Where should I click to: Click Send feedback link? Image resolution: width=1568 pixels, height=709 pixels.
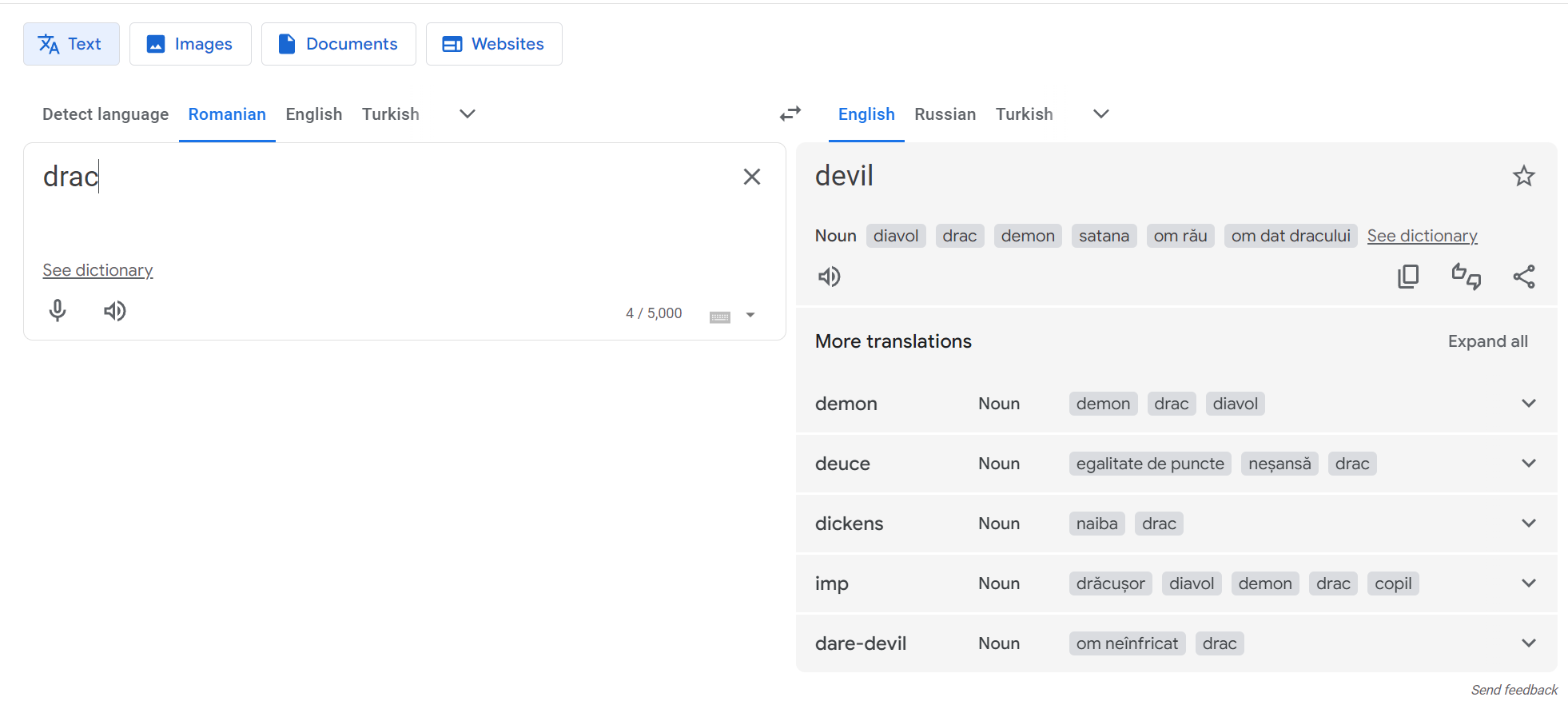(1514, 690)
